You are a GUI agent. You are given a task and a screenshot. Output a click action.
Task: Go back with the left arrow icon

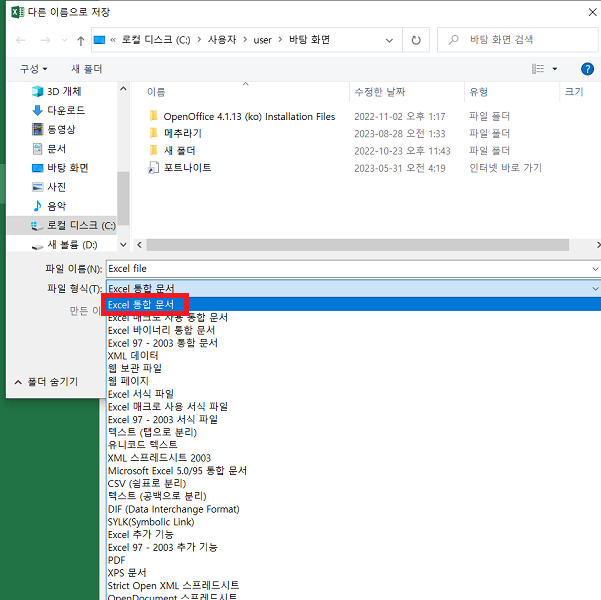[x=21, y=40]
